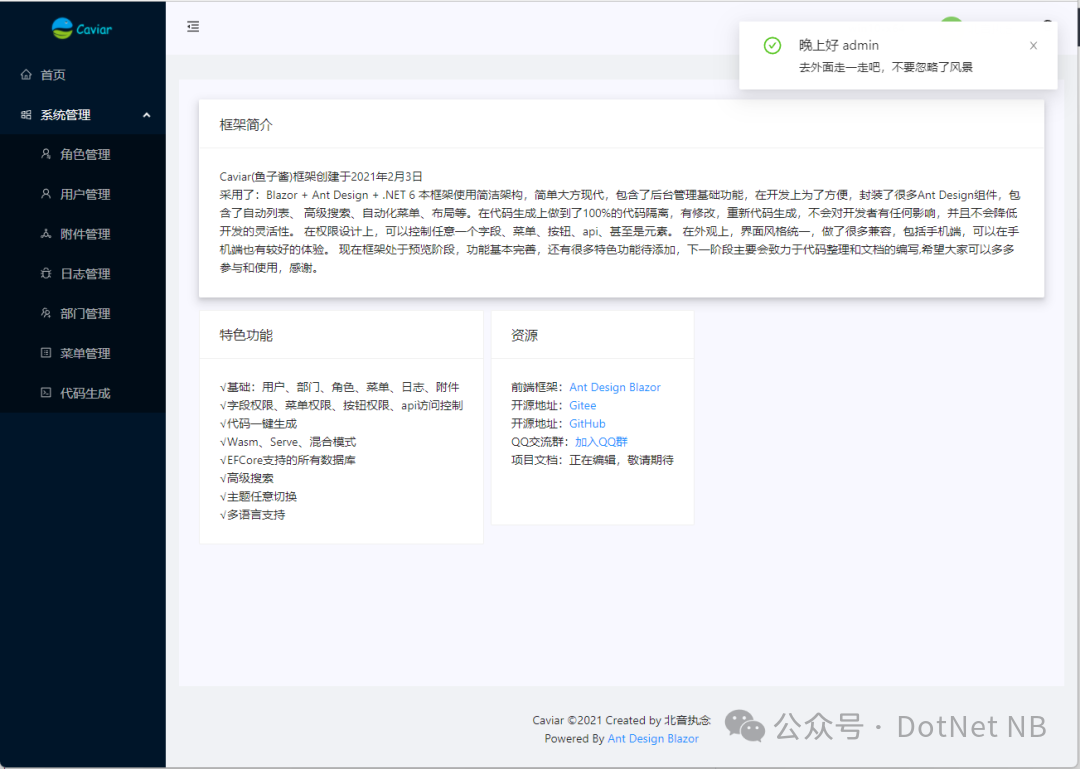Screen dimensions: 1080x769
Task: Click the Ant Design Blazor footer link
Action: [x=653, y=739]
